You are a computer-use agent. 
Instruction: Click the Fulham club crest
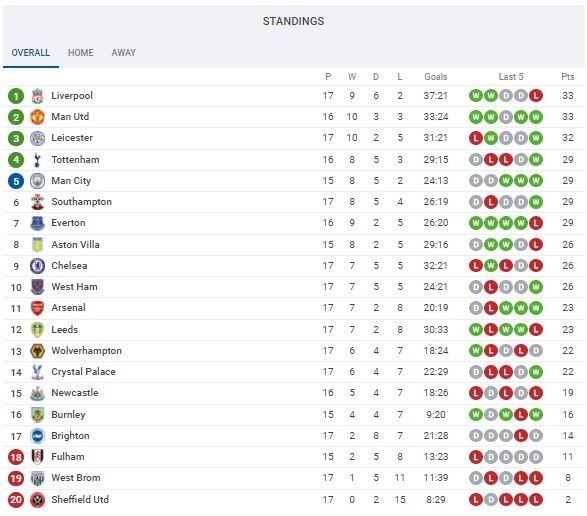pos(37,457)
